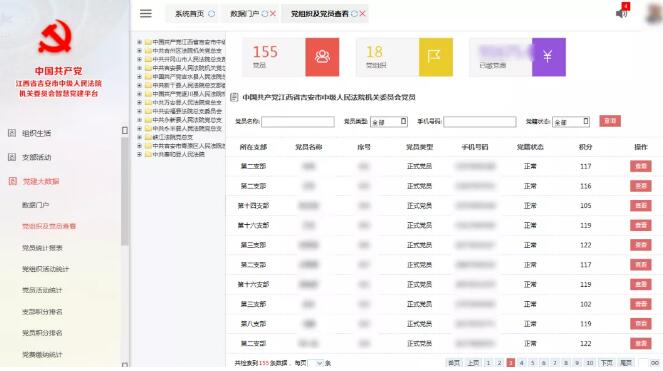Go to 上页 previous page
This screenshot has width=663, height=371.
pos(473,363)
